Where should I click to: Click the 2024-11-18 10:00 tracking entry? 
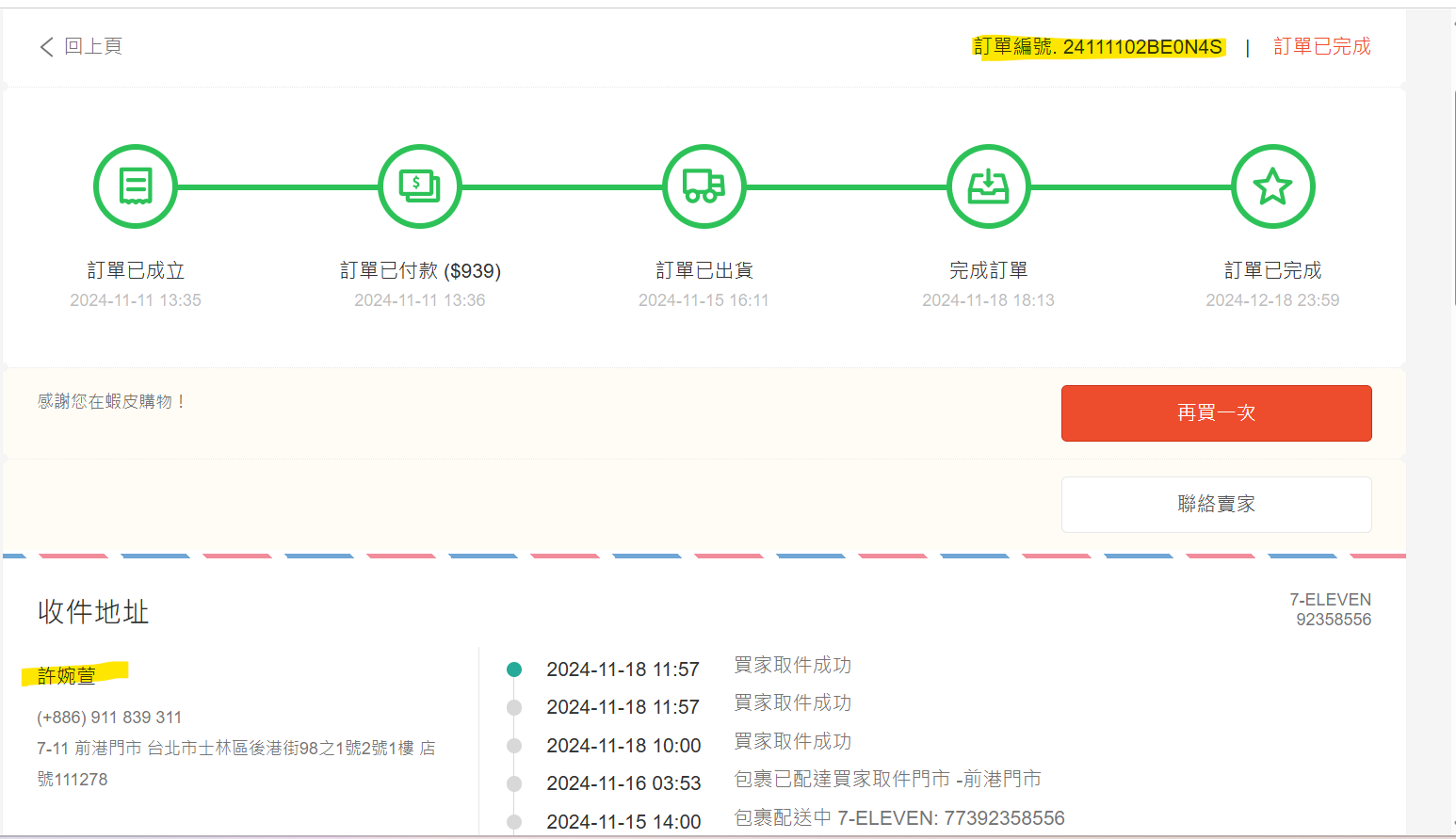click(623, 746)
